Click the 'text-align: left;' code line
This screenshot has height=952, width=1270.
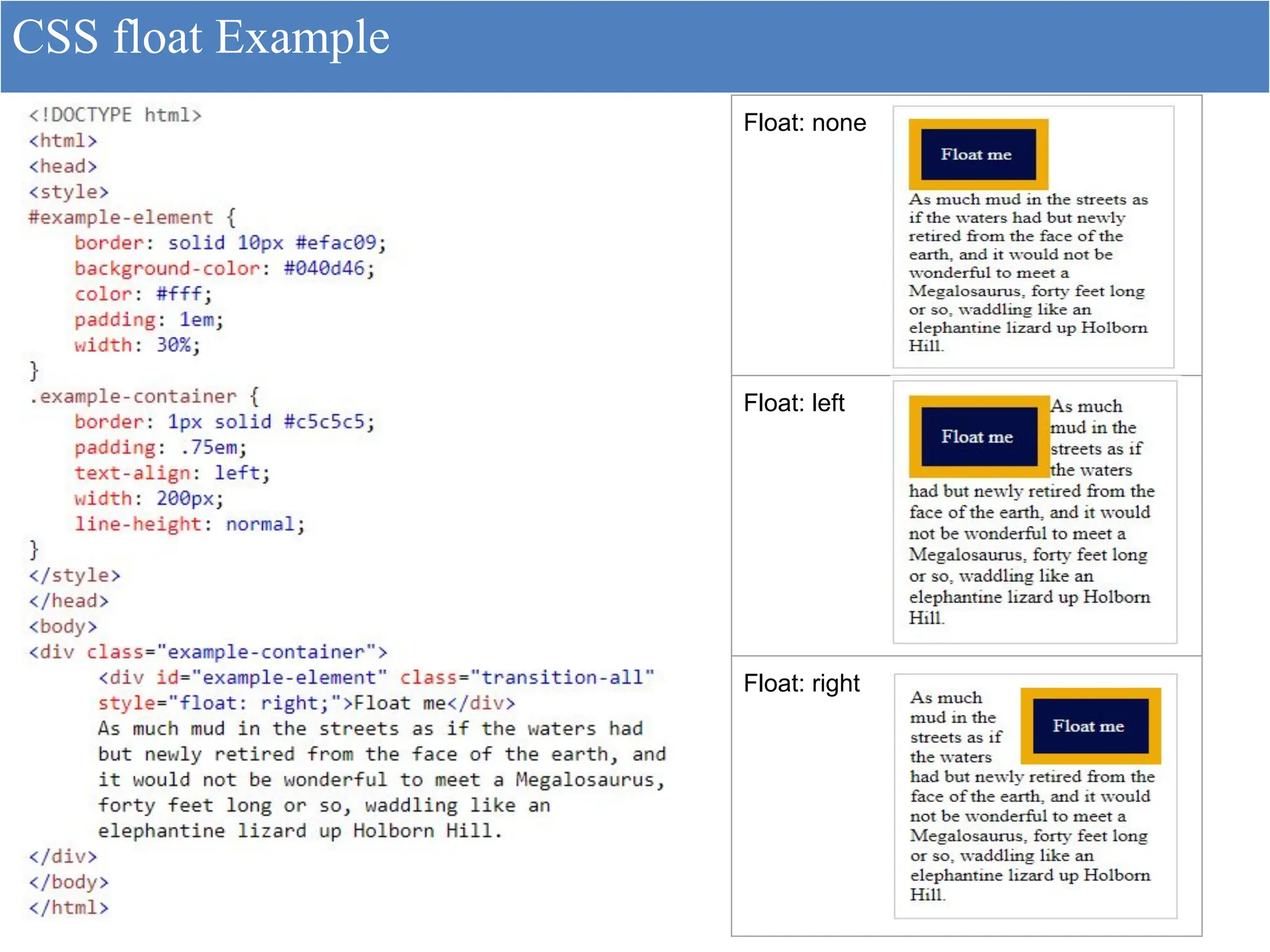[172, 474]
